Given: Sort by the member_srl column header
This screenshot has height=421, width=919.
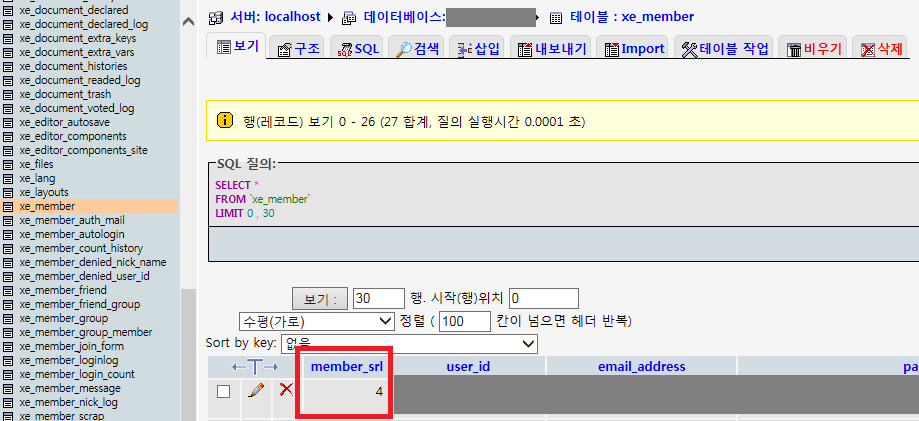Looking at the screenshot, I should coord(346,366).
